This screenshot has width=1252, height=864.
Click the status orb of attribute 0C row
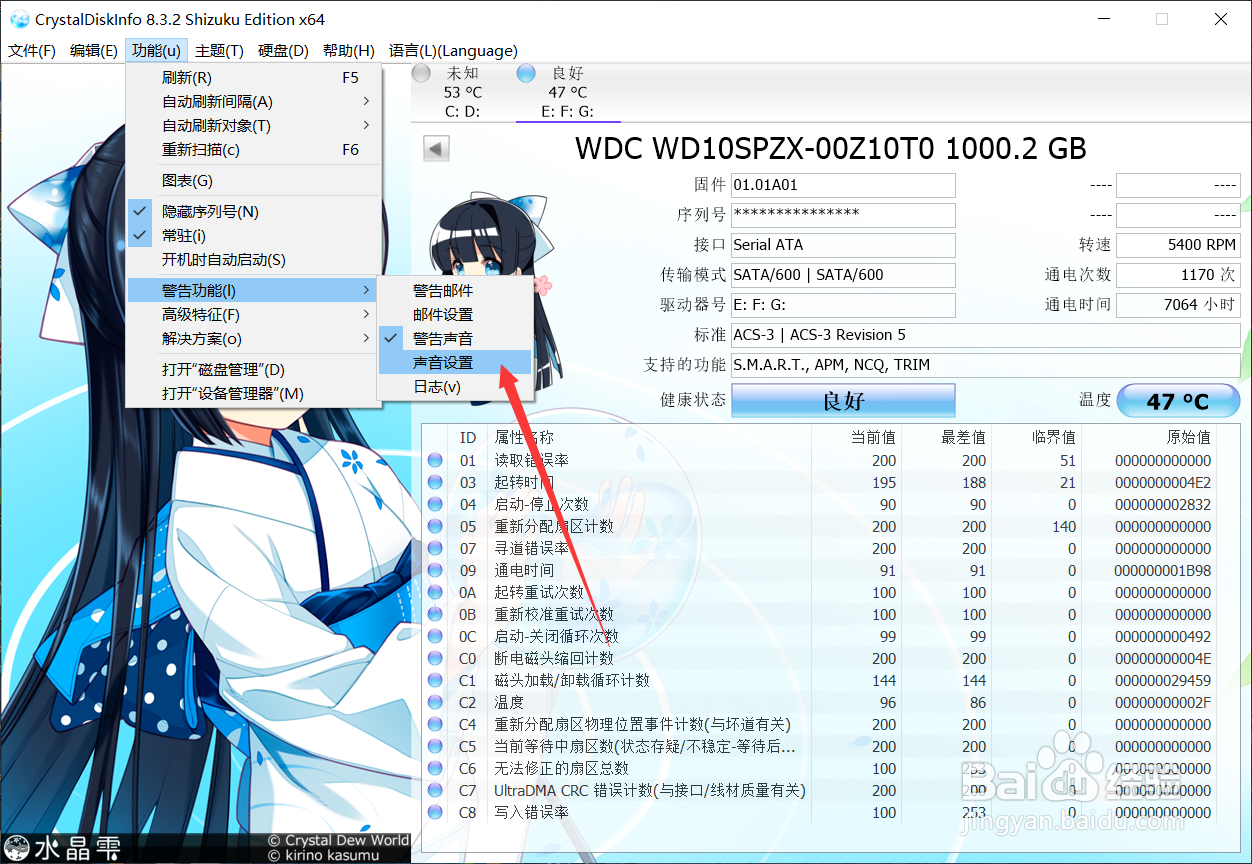[x=435, y=637]
